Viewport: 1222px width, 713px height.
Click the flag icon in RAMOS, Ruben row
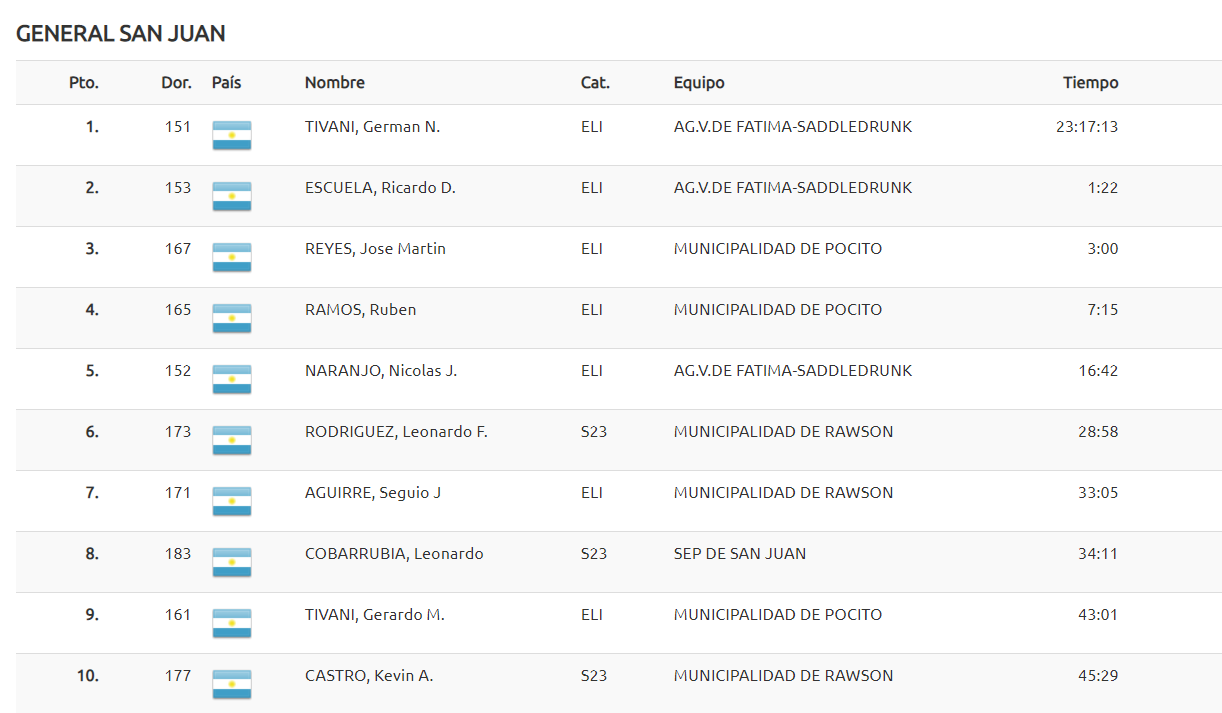click(x=232, y=319)
